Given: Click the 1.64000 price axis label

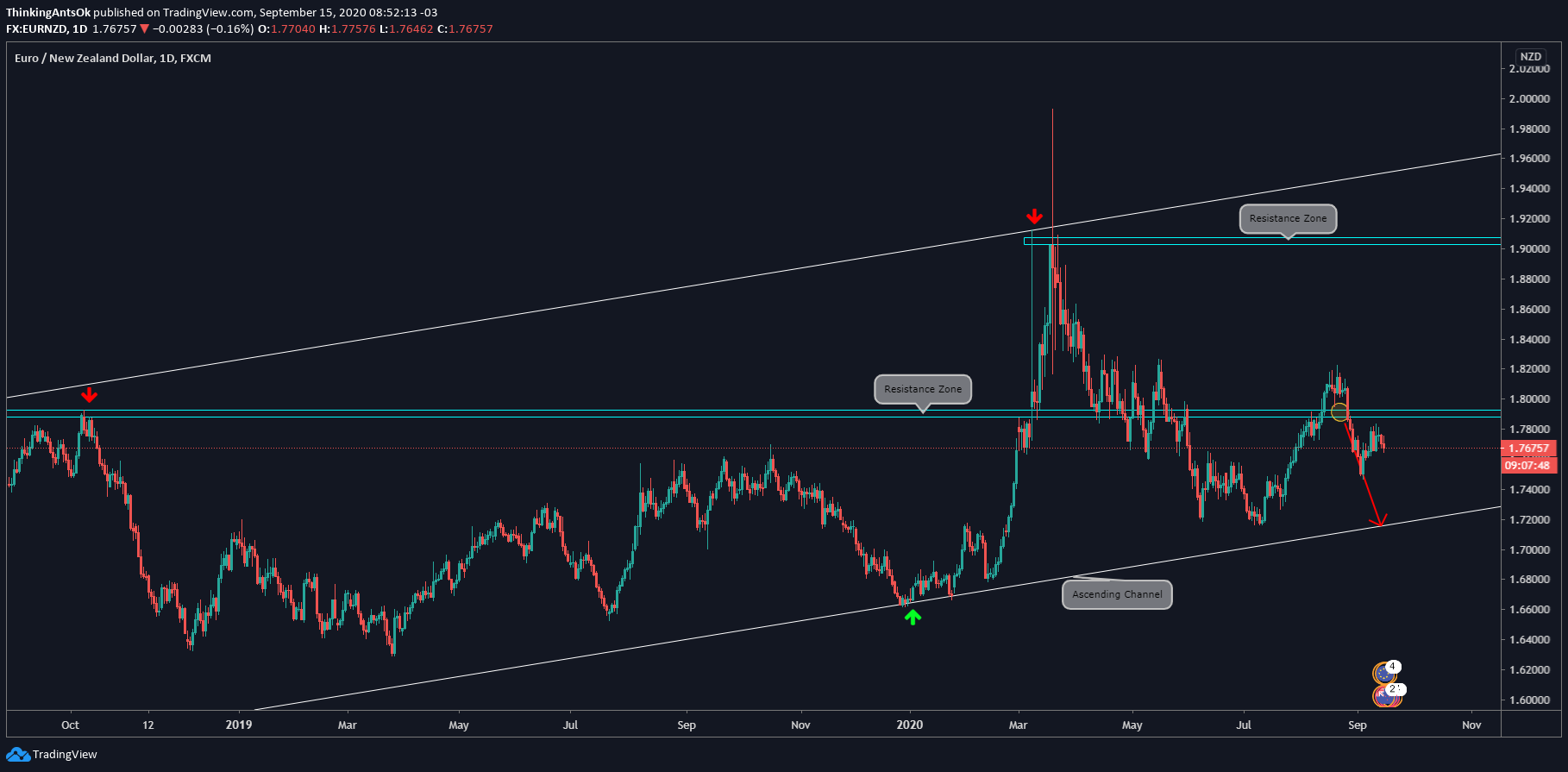Looking at the screenshot, I should 1529,640.
